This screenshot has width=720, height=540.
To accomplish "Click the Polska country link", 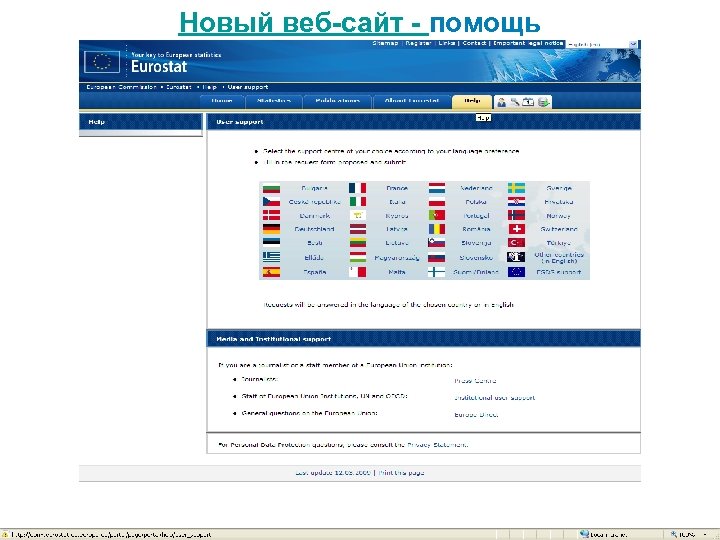I will point(476,202).
